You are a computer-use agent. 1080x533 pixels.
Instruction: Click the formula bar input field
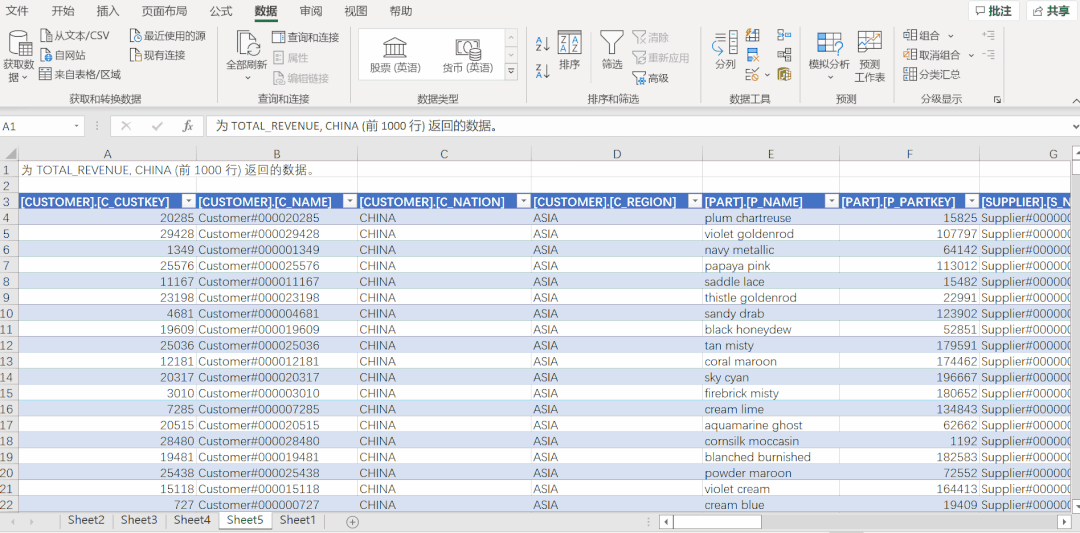(640, 126)
